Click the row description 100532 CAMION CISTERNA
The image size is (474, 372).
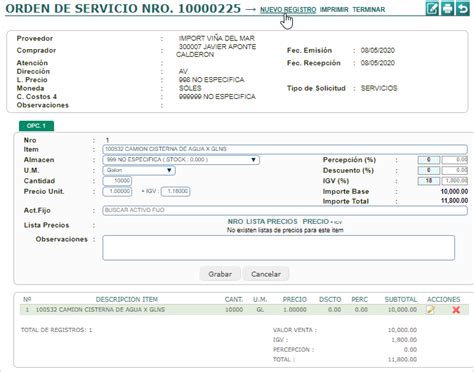pos(100,310)
